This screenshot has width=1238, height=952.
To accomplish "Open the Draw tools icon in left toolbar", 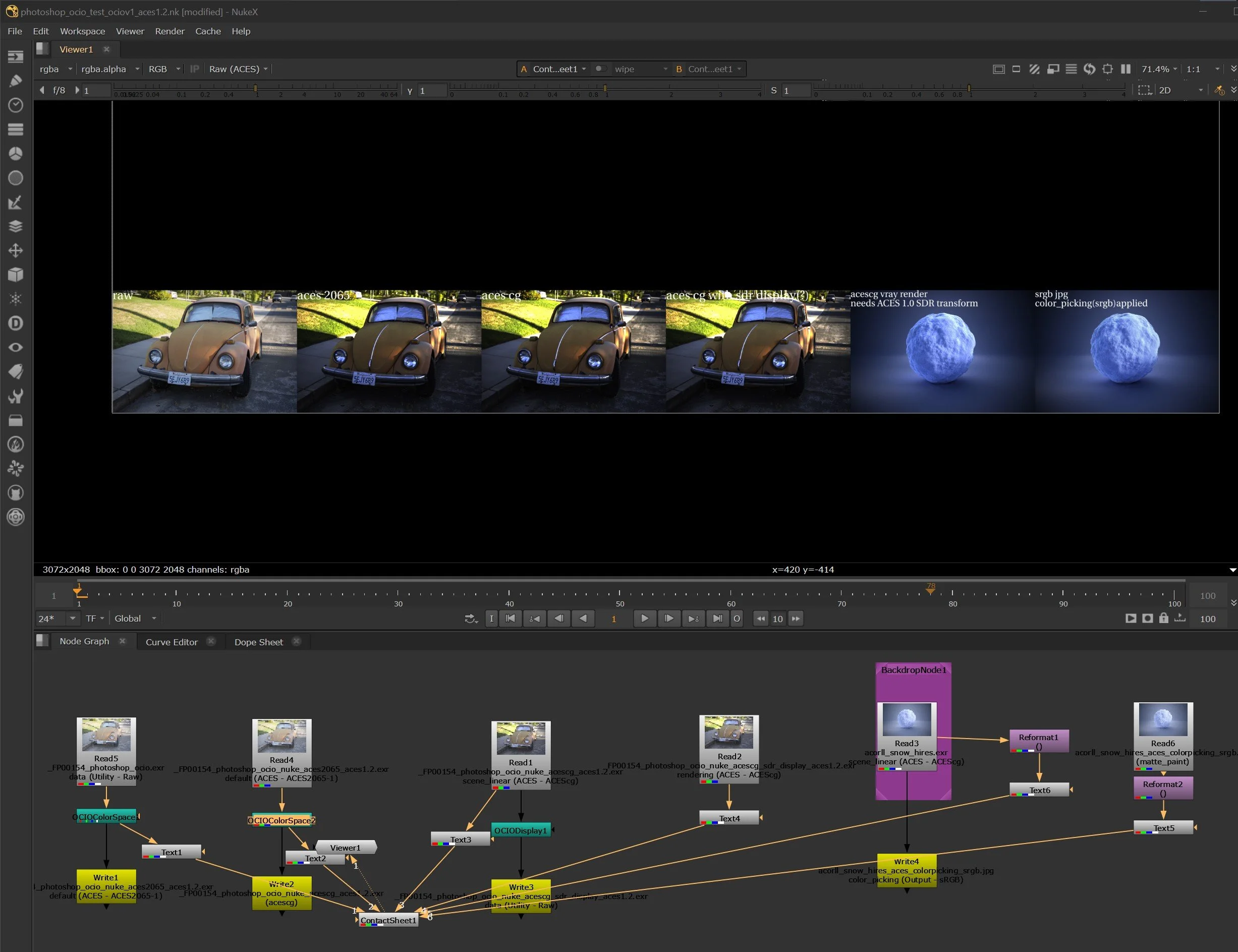I will [x=15, y=81].
